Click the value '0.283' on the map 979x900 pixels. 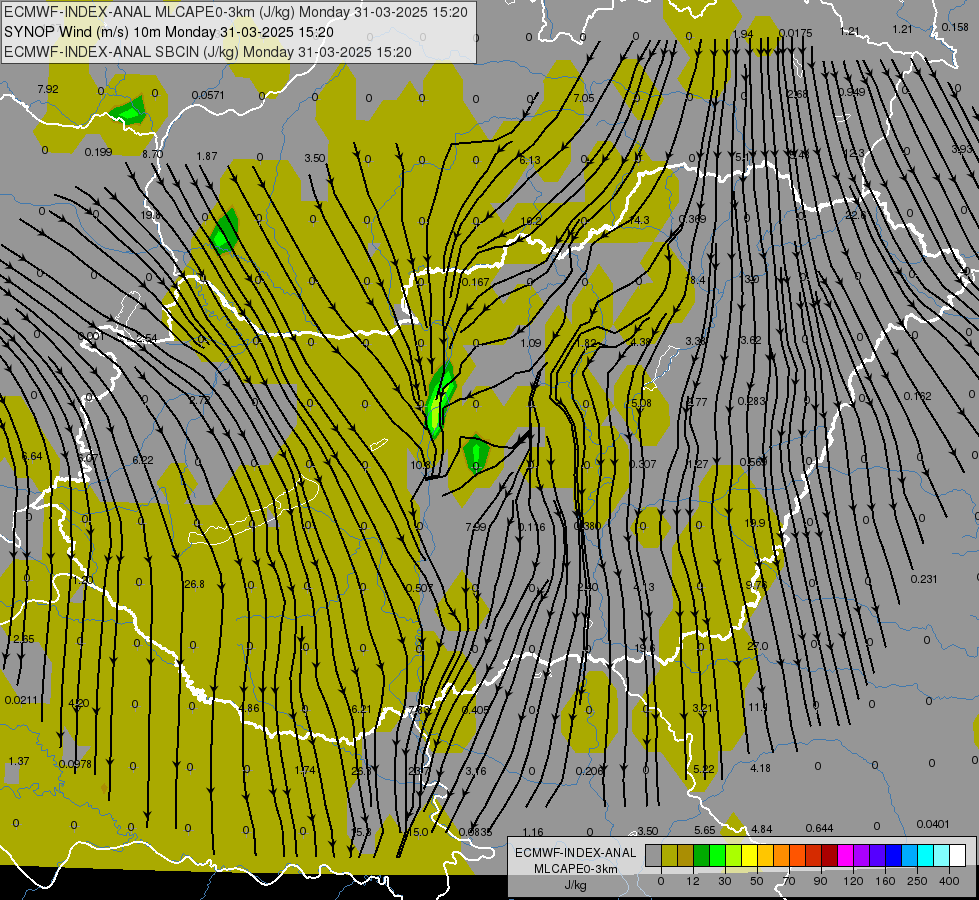click(x=751, y=401)
